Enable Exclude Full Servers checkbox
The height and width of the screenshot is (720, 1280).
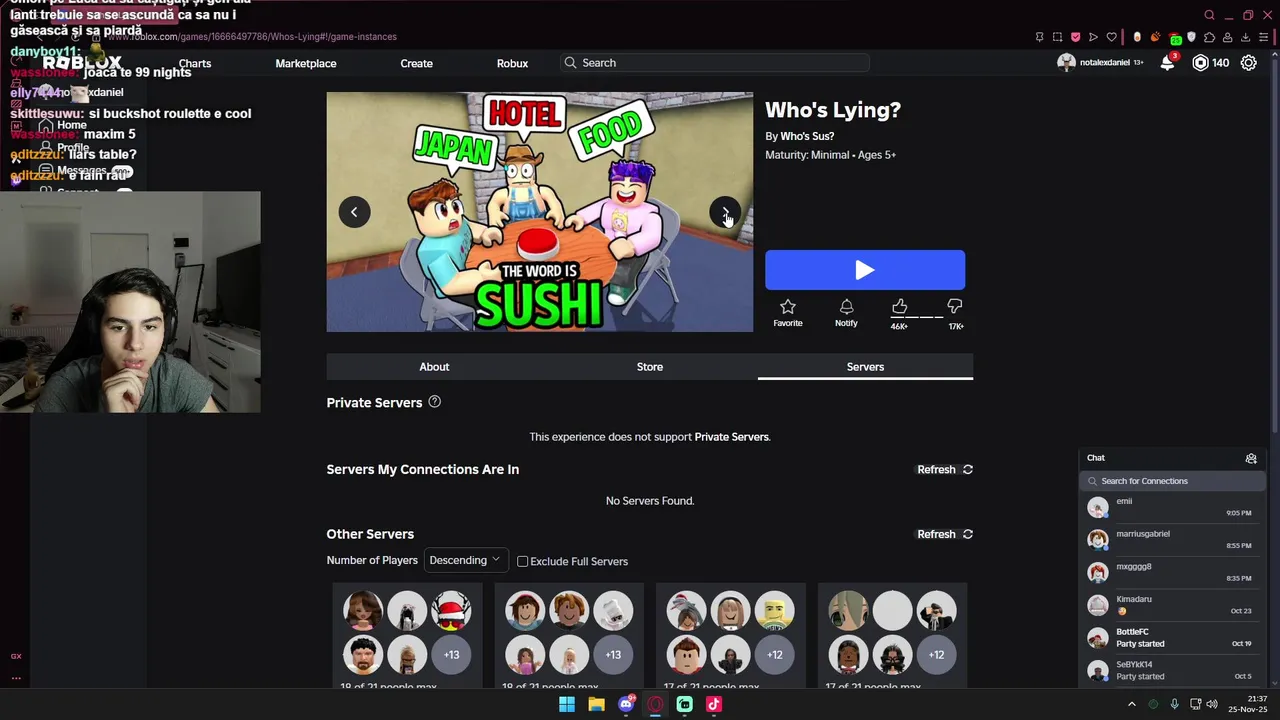click(x=522, y=561)
